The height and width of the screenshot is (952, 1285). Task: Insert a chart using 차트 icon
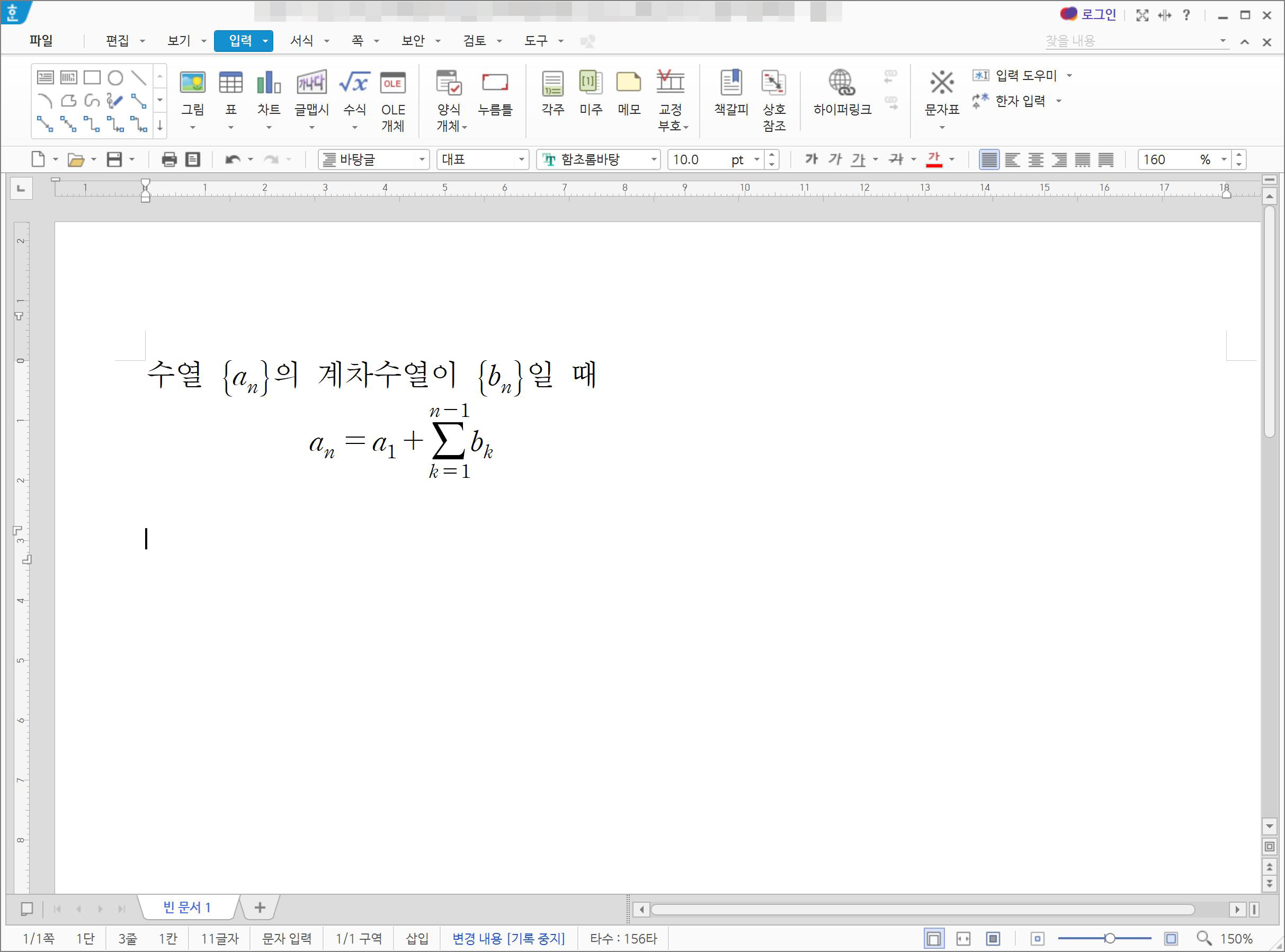[269, 84]
